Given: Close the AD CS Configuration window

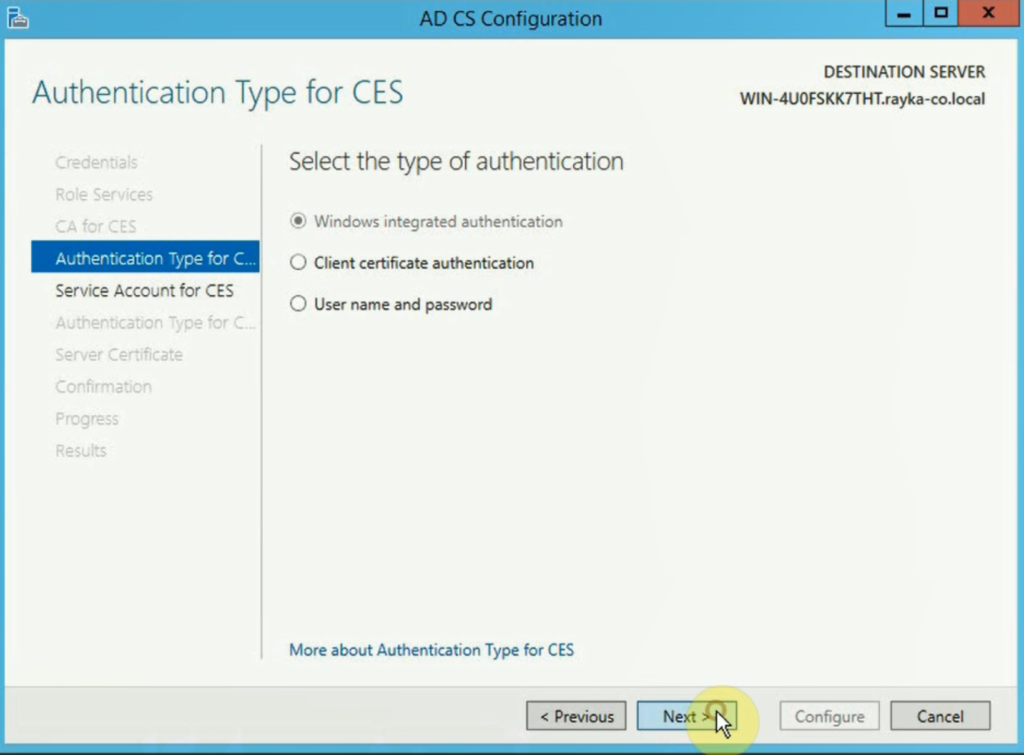Looking at the screenshot, I should [x=988, y=13].
